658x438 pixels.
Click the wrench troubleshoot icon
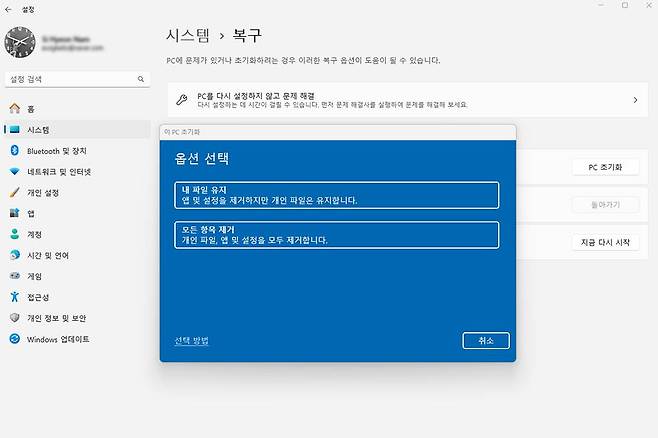click(182, 100)
